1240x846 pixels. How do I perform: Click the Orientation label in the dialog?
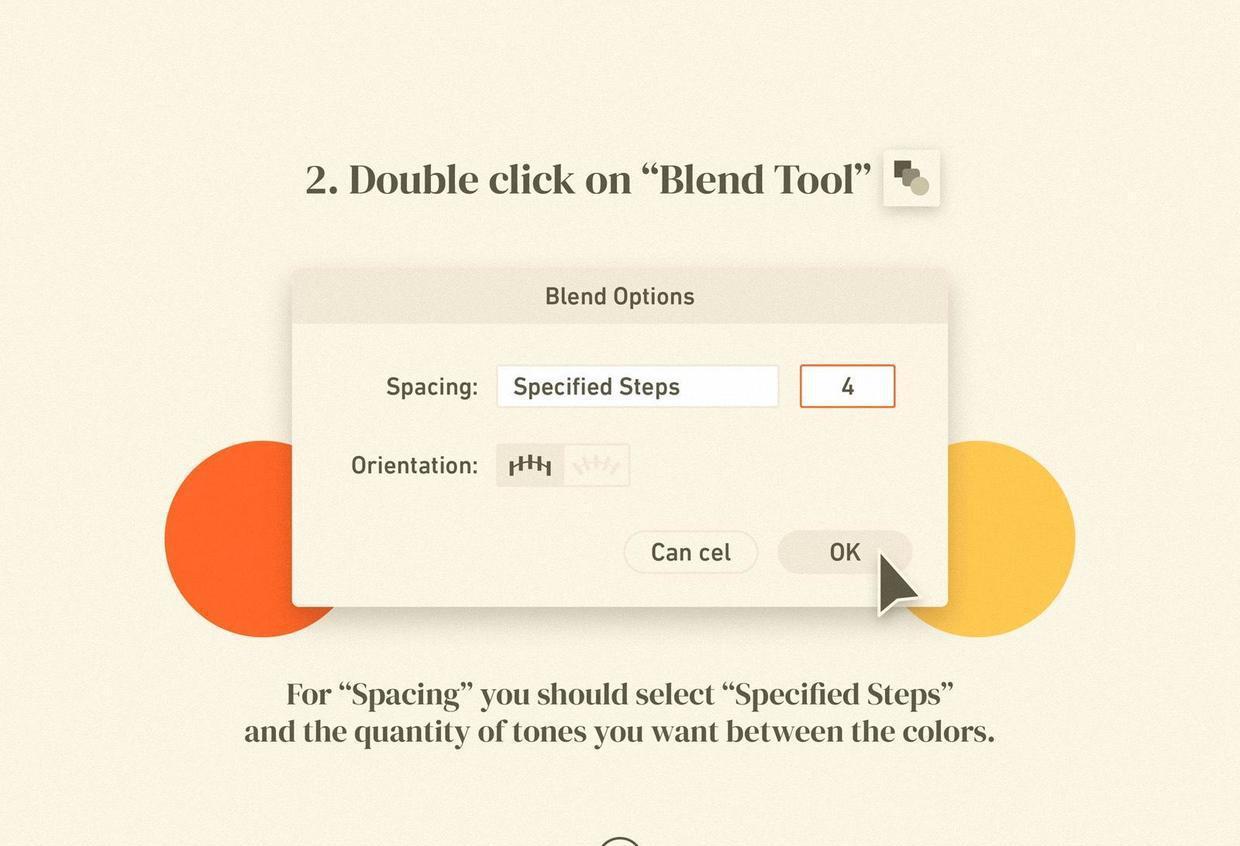414,465
